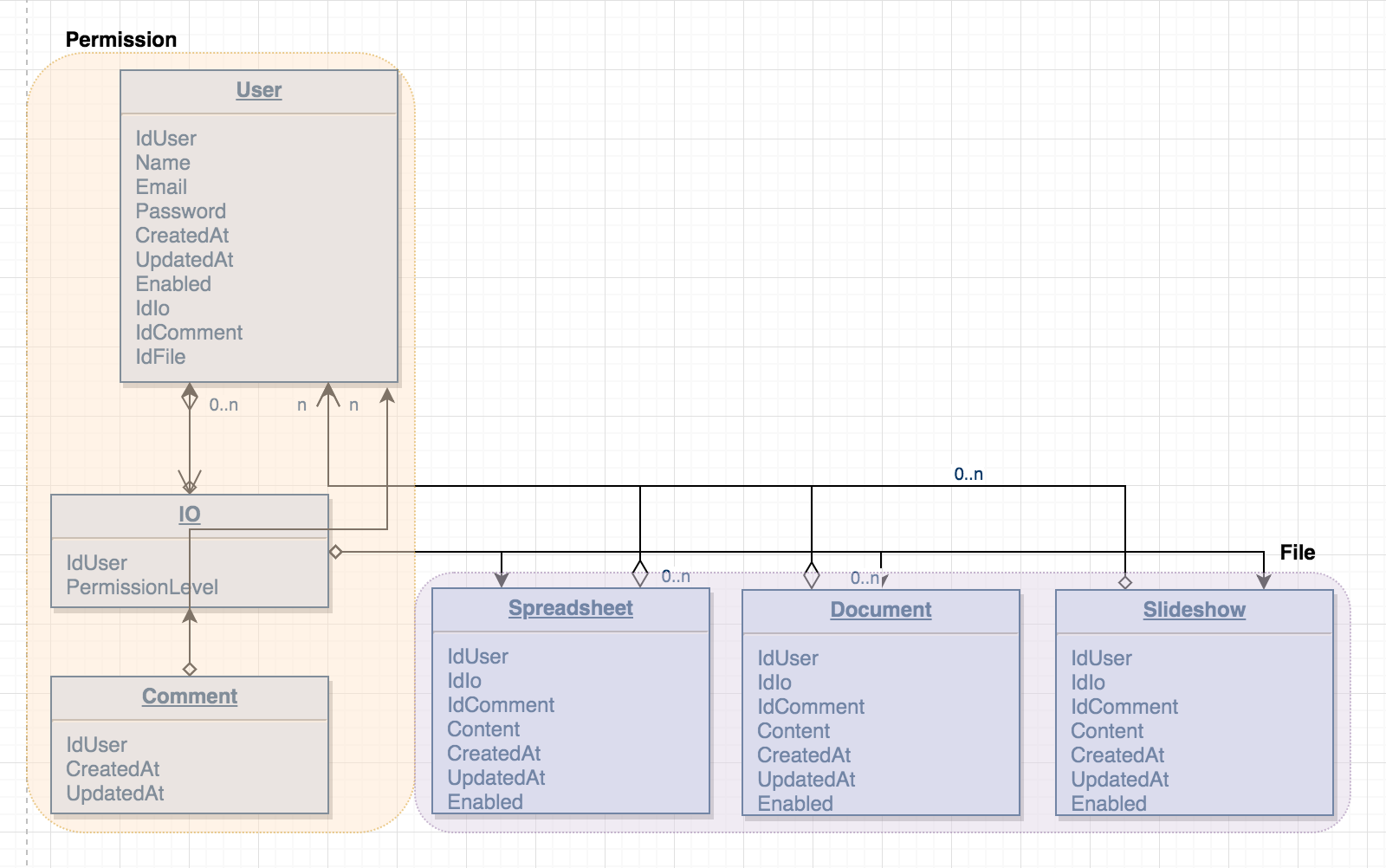Select the Password attribute in User
The image size is (1386, 868).
point(180,211)
